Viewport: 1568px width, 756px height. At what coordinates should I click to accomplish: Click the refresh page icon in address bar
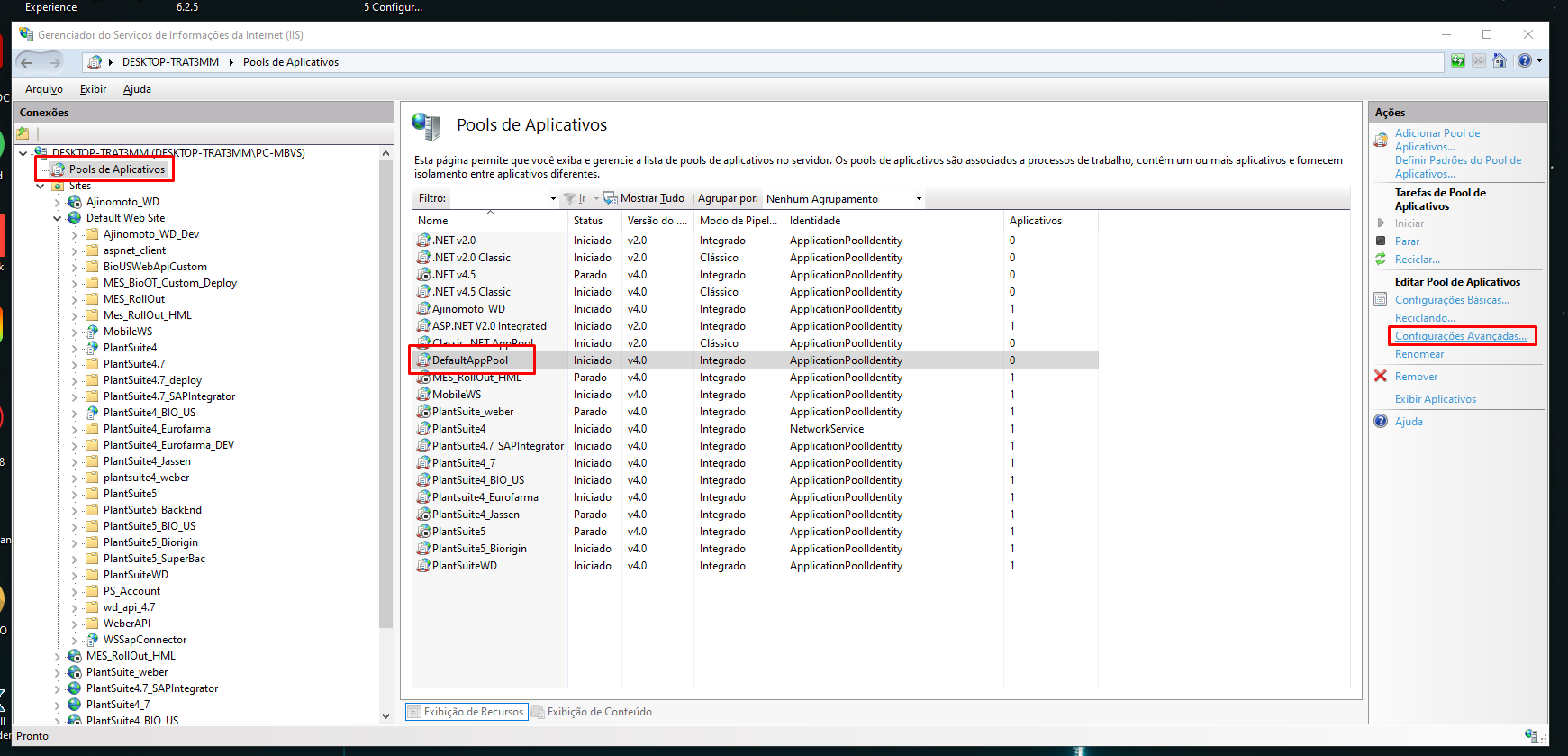(1458, 60)
